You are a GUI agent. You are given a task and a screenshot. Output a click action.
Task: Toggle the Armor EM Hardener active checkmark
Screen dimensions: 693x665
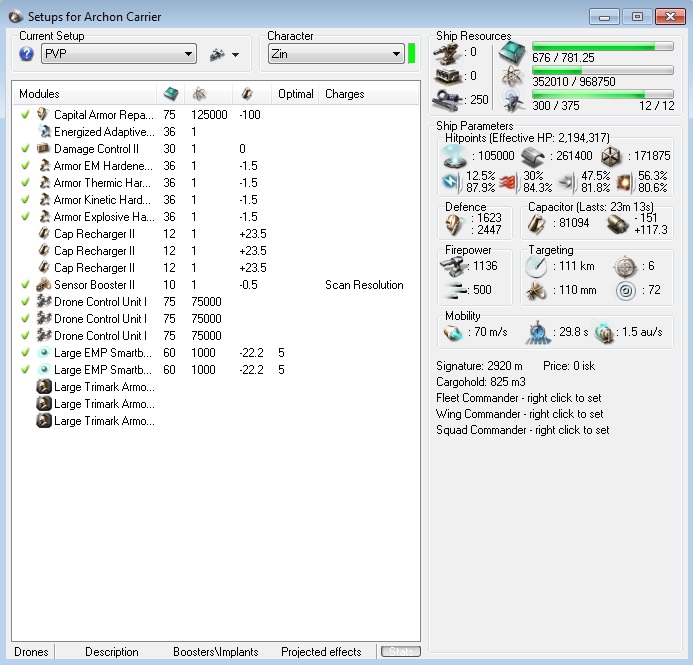point(25,165)
